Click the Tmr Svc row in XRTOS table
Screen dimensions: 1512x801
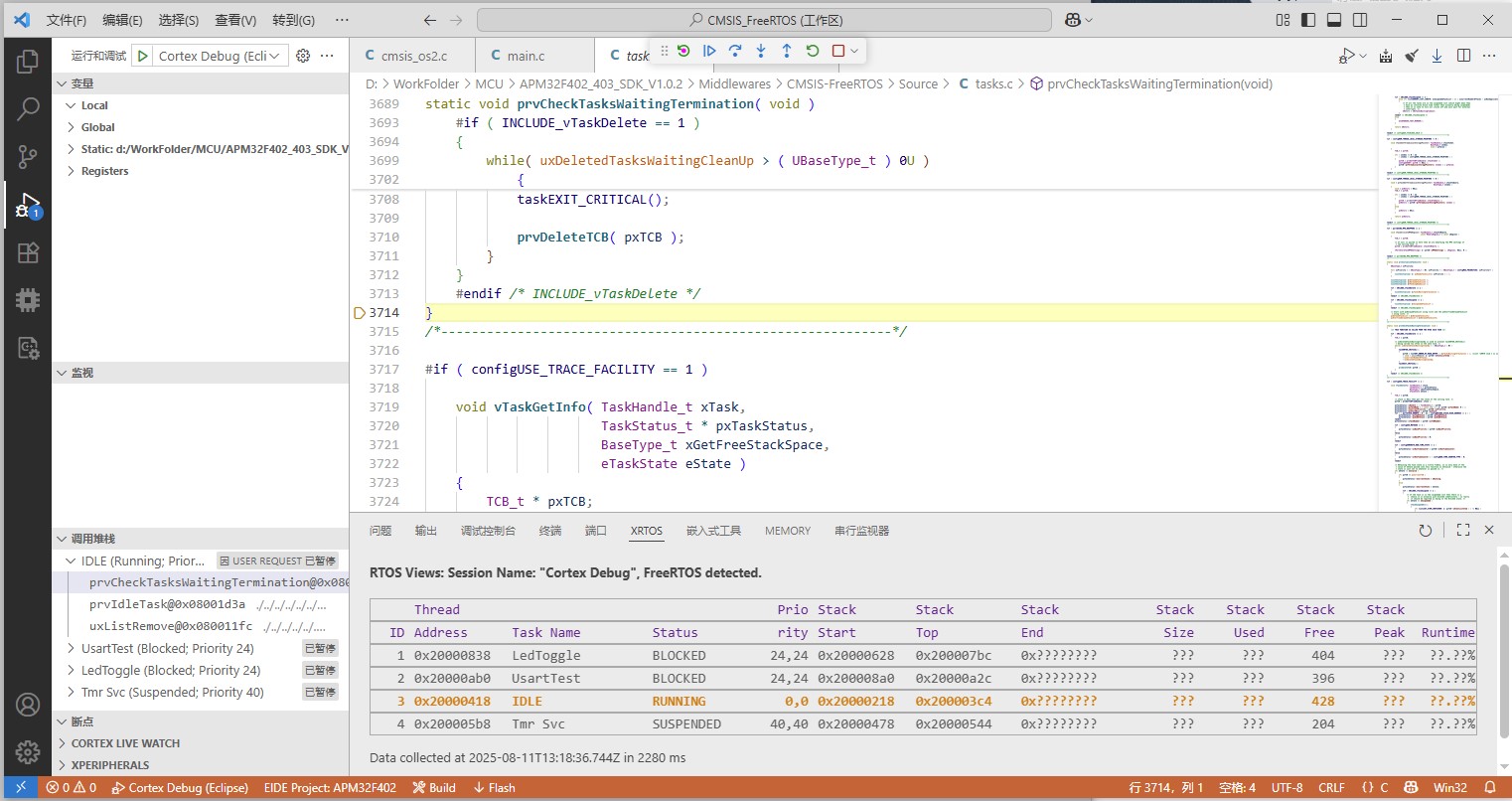coord(923,723)
